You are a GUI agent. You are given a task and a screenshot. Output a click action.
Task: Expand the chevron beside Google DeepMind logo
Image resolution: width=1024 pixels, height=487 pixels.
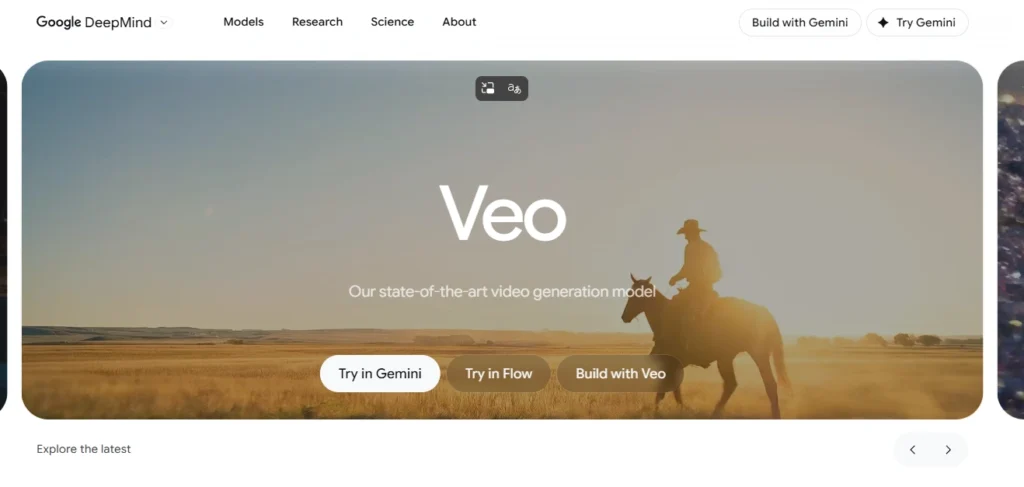(164, 22)
